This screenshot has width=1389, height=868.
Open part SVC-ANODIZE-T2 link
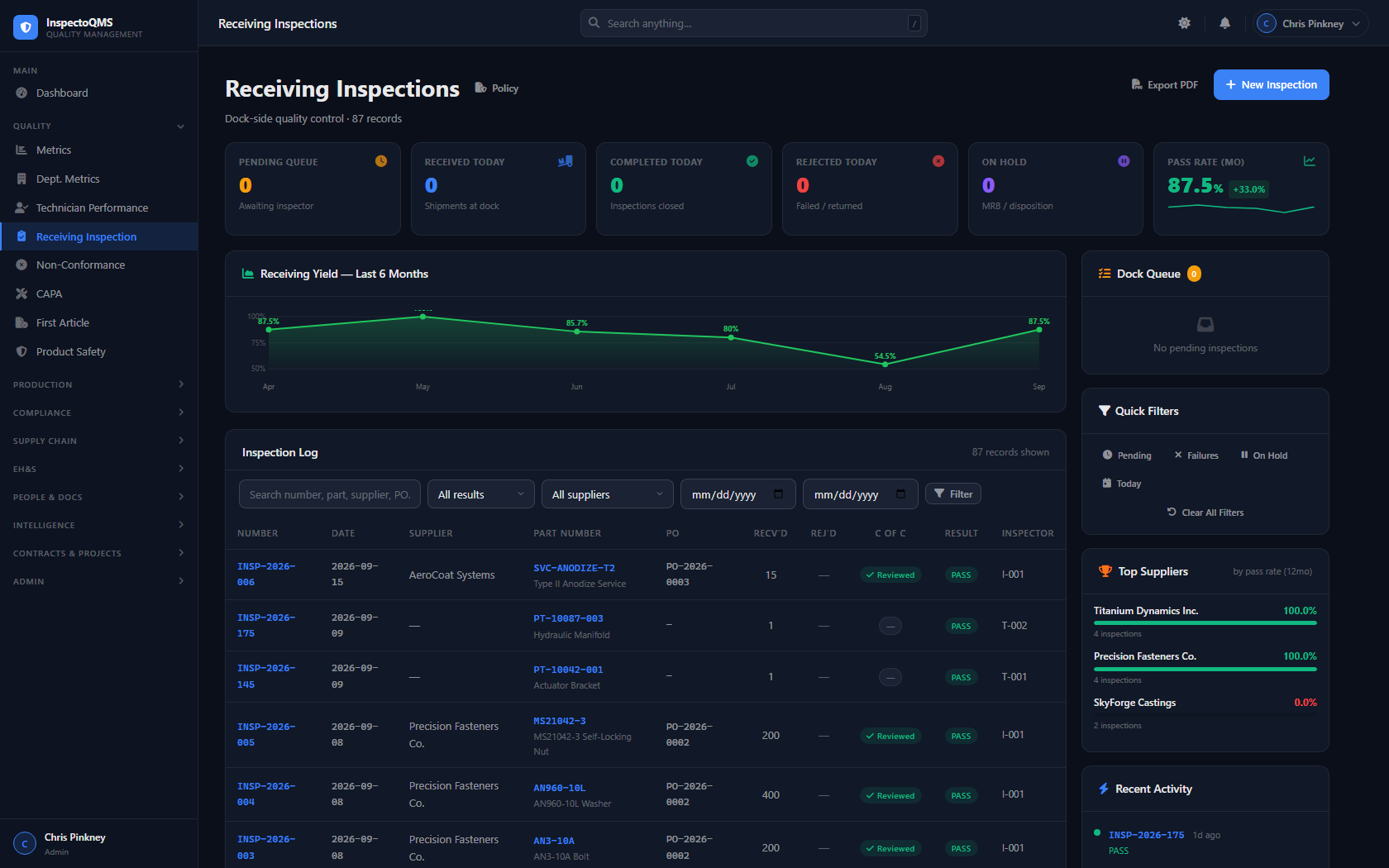[574, 568]
